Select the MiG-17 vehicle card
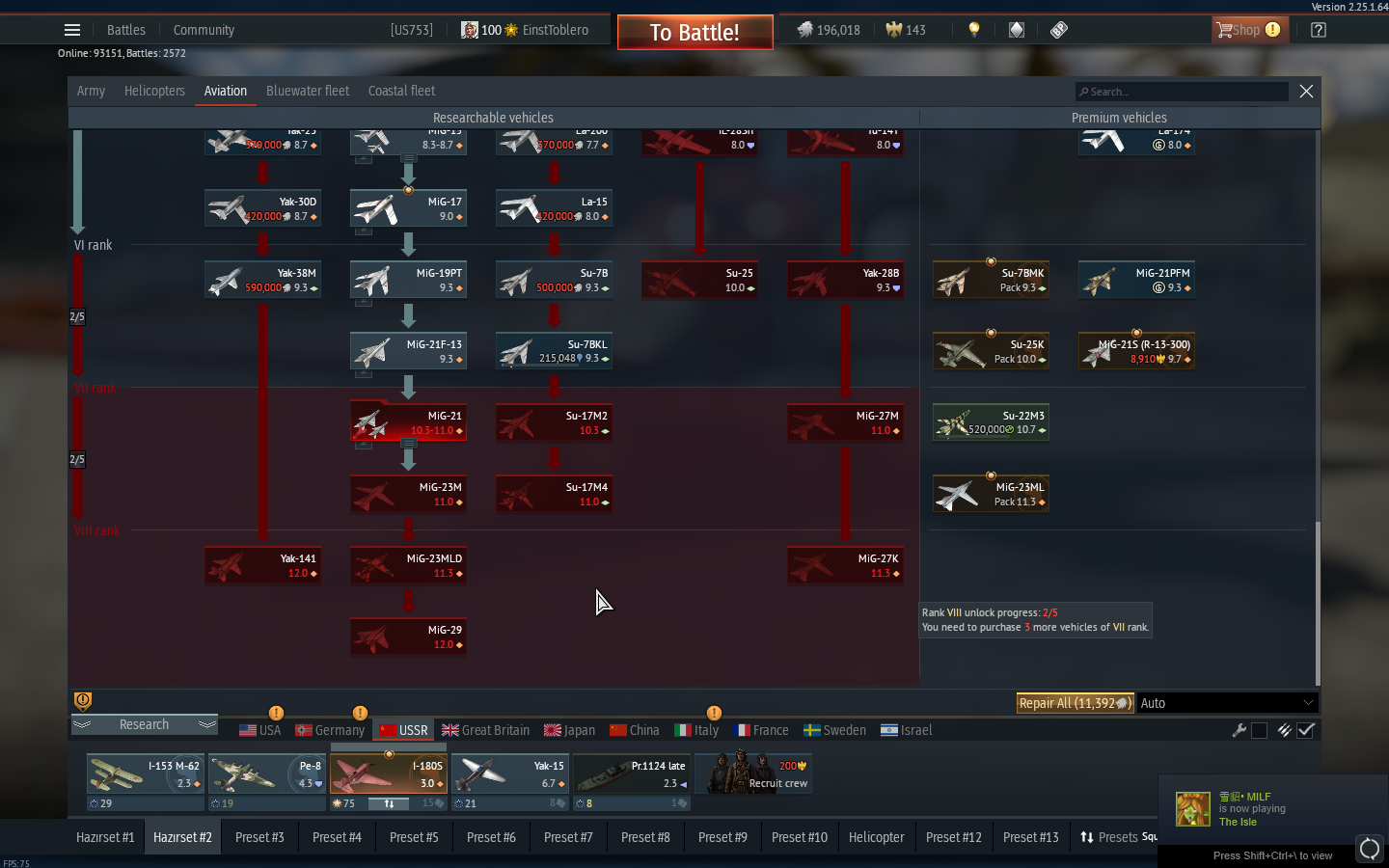 408,208
